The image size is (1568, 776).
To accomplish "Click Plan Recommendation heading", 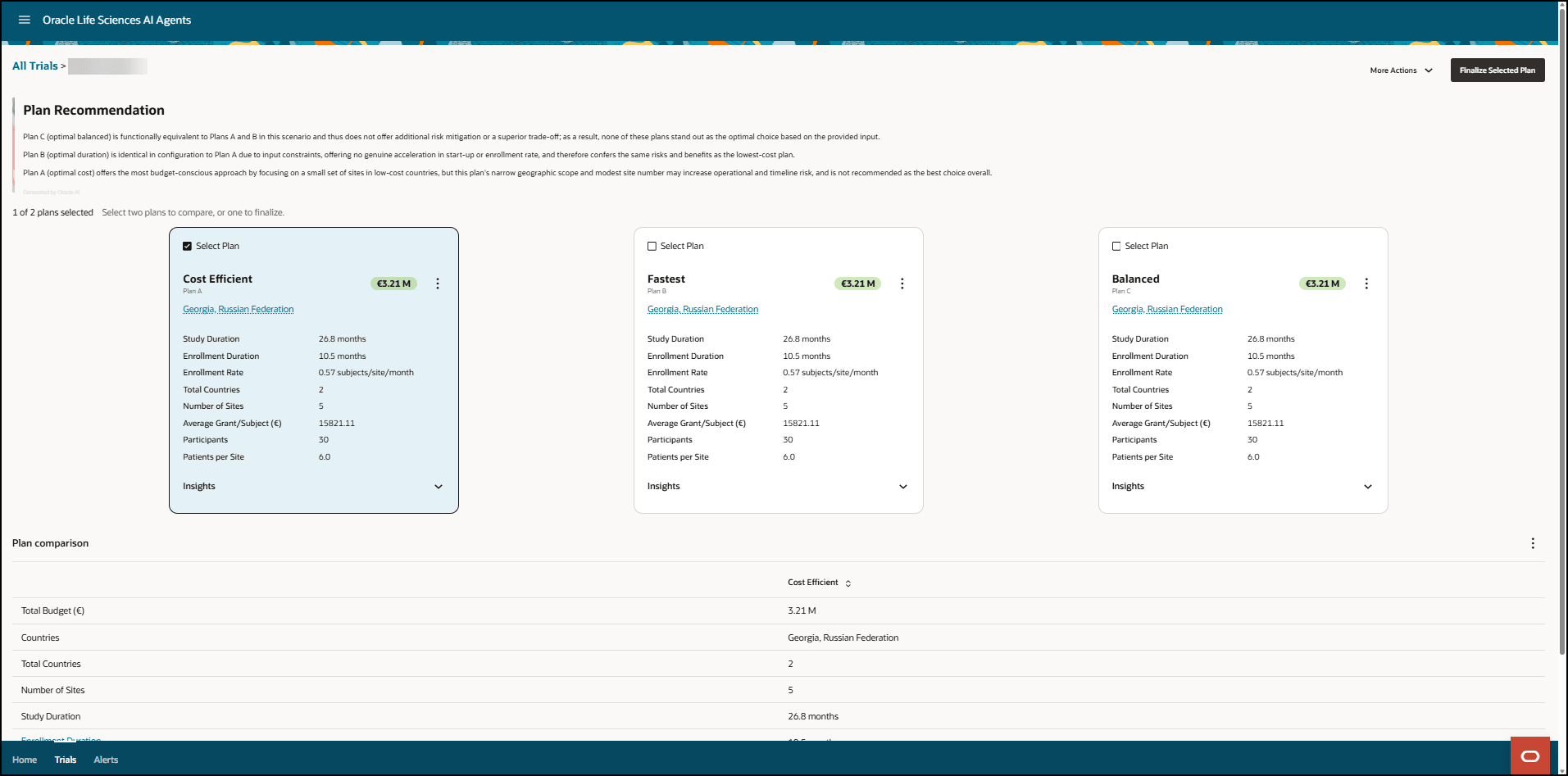I will click(x=93, y=110).
